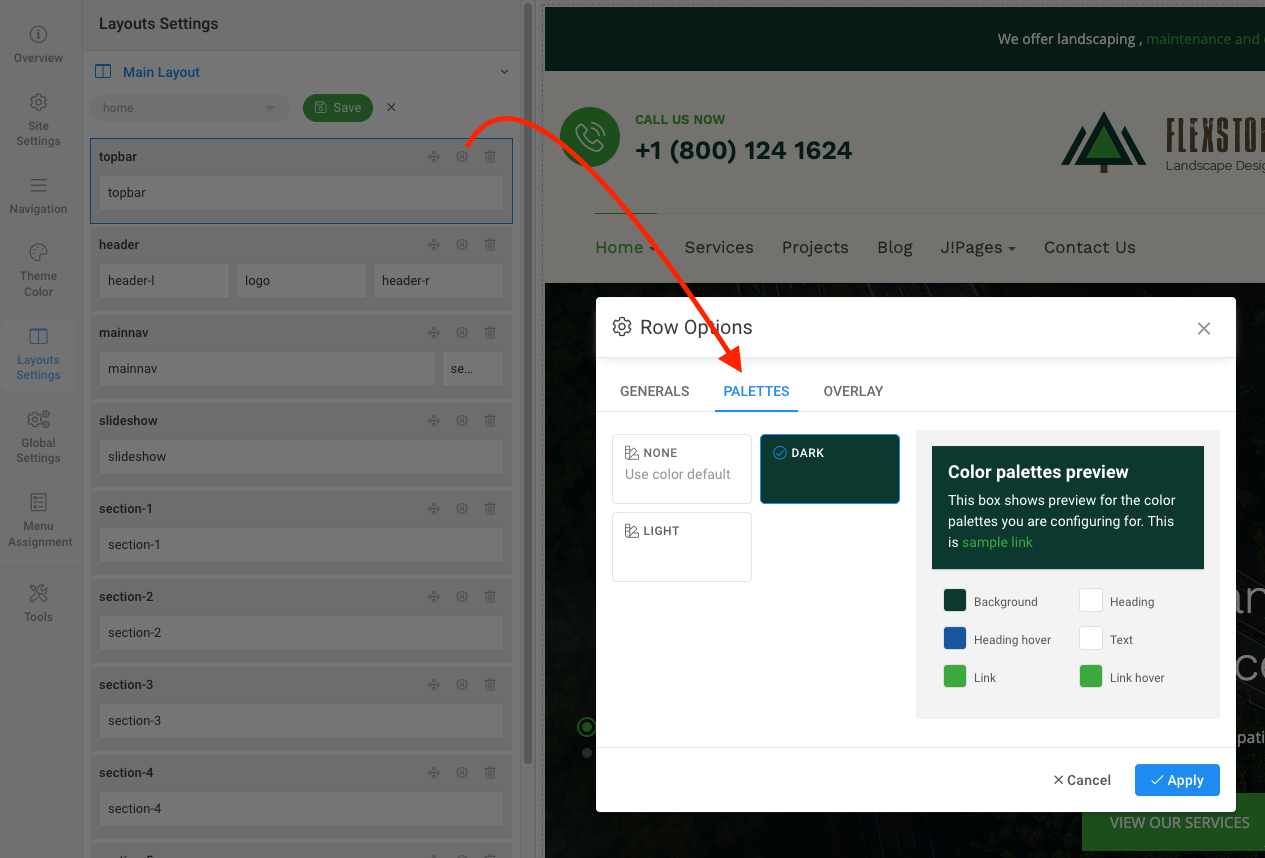Click the topbar row move icon
Viewport: 1265px width, 858px height.
[x=434, y=157]
